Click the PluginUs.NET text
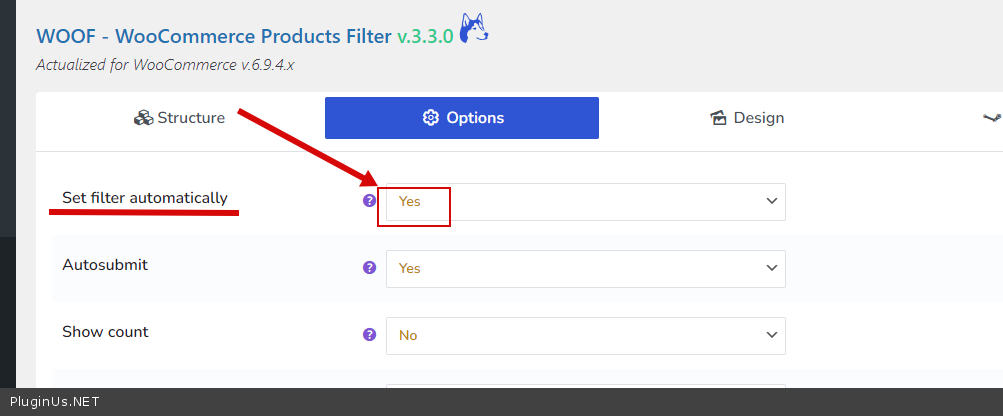This screenshot has height=416, width=1003. 54,402
